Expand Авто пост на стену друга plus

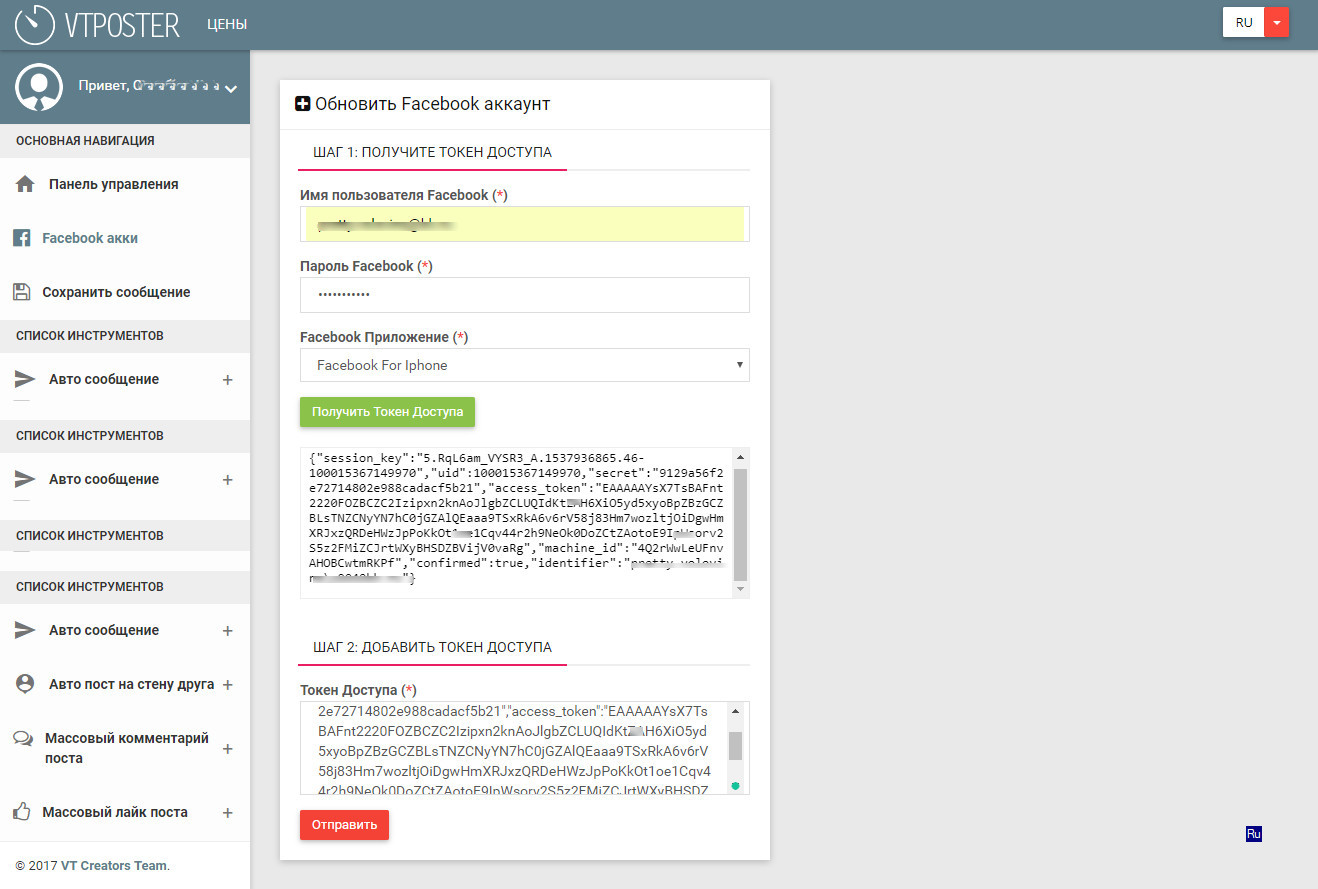point(227,685)
